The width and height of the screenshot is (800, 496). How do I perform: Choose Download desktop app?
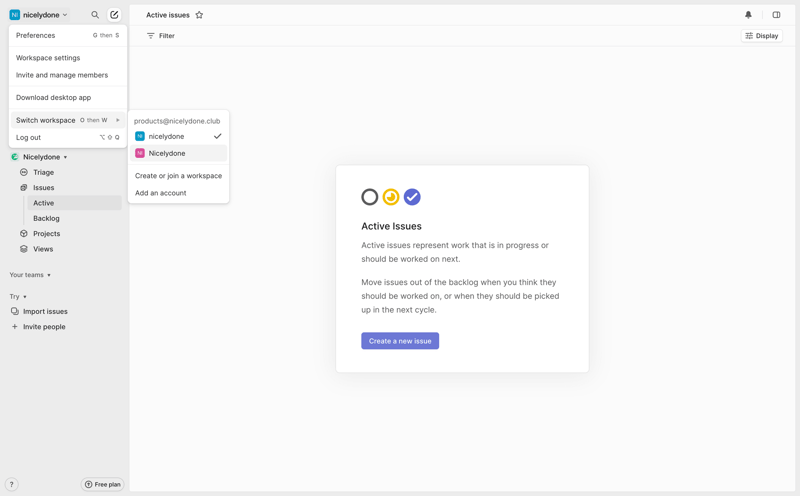67,97
